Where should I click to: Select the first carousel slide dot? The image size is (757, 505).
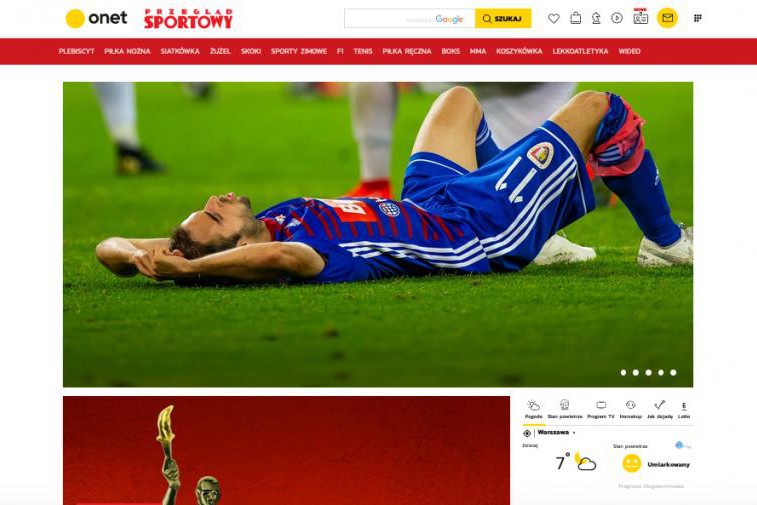pos(623,372)
